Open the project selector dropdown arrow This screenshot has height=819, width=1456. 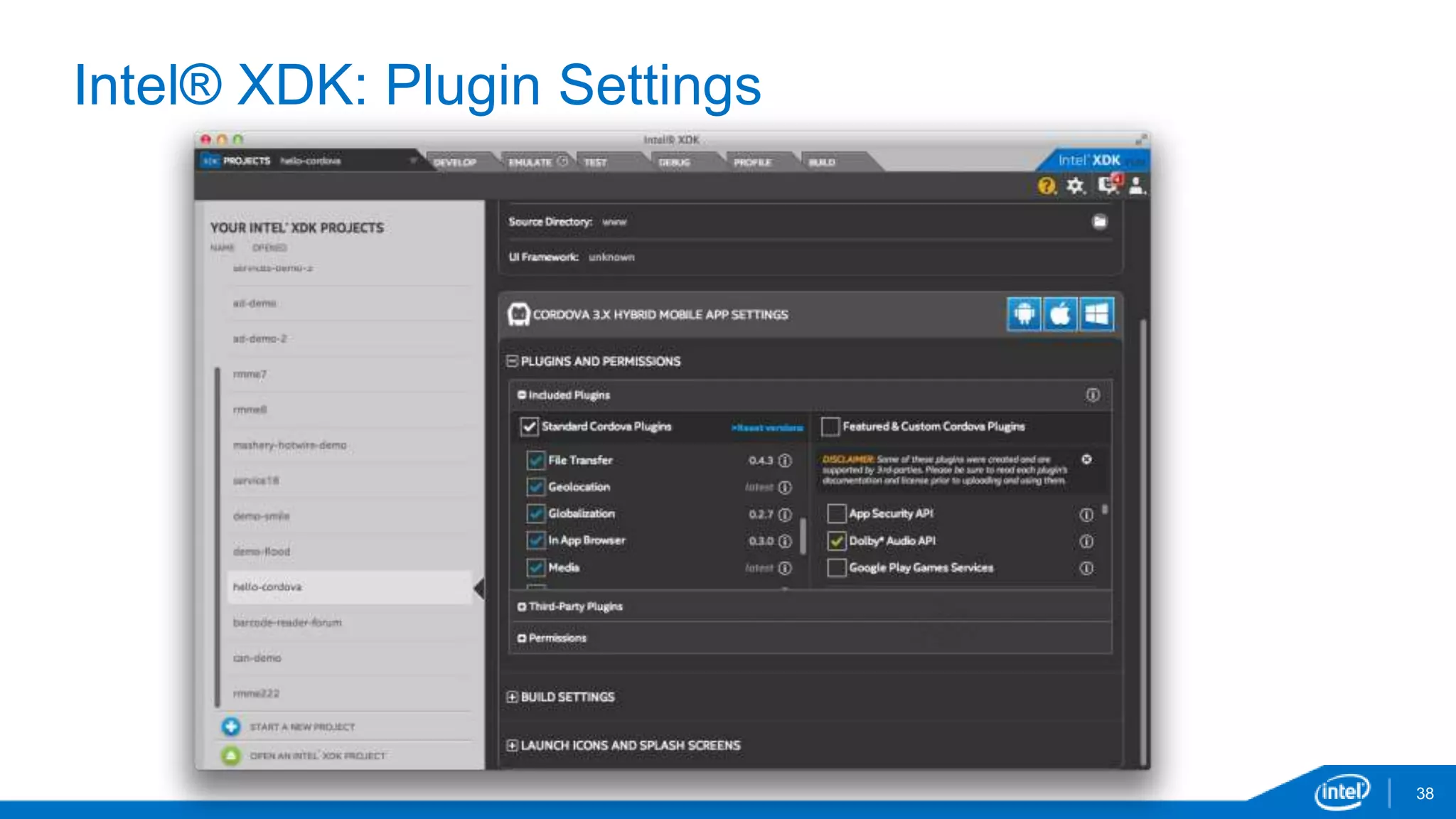pyautogui.click(x=413, y=161)
